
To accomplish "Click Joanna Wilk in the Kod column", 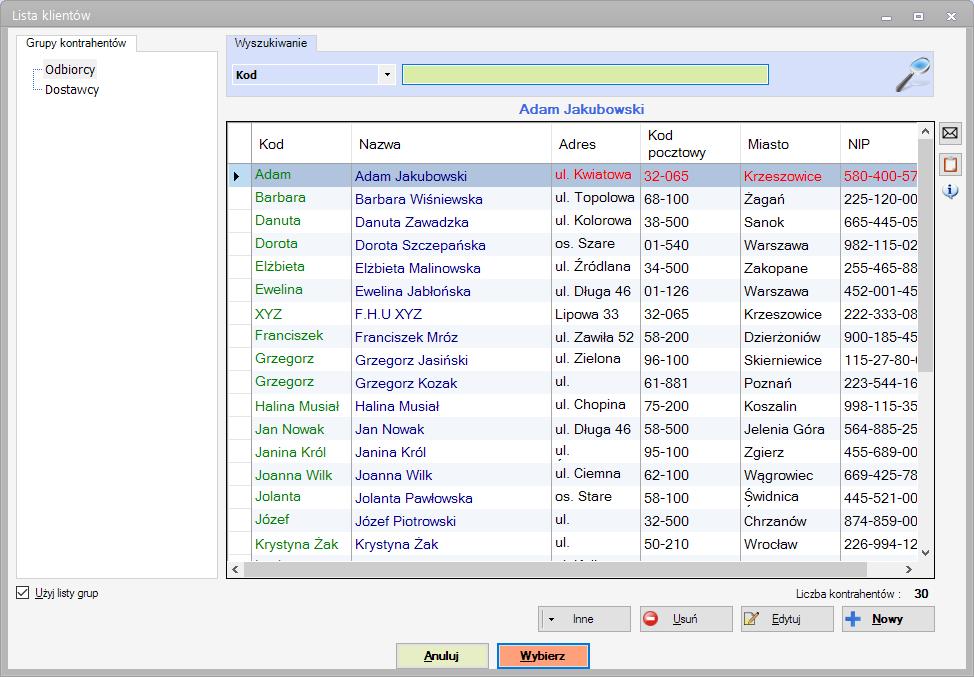I will click(x=301, y=475).
